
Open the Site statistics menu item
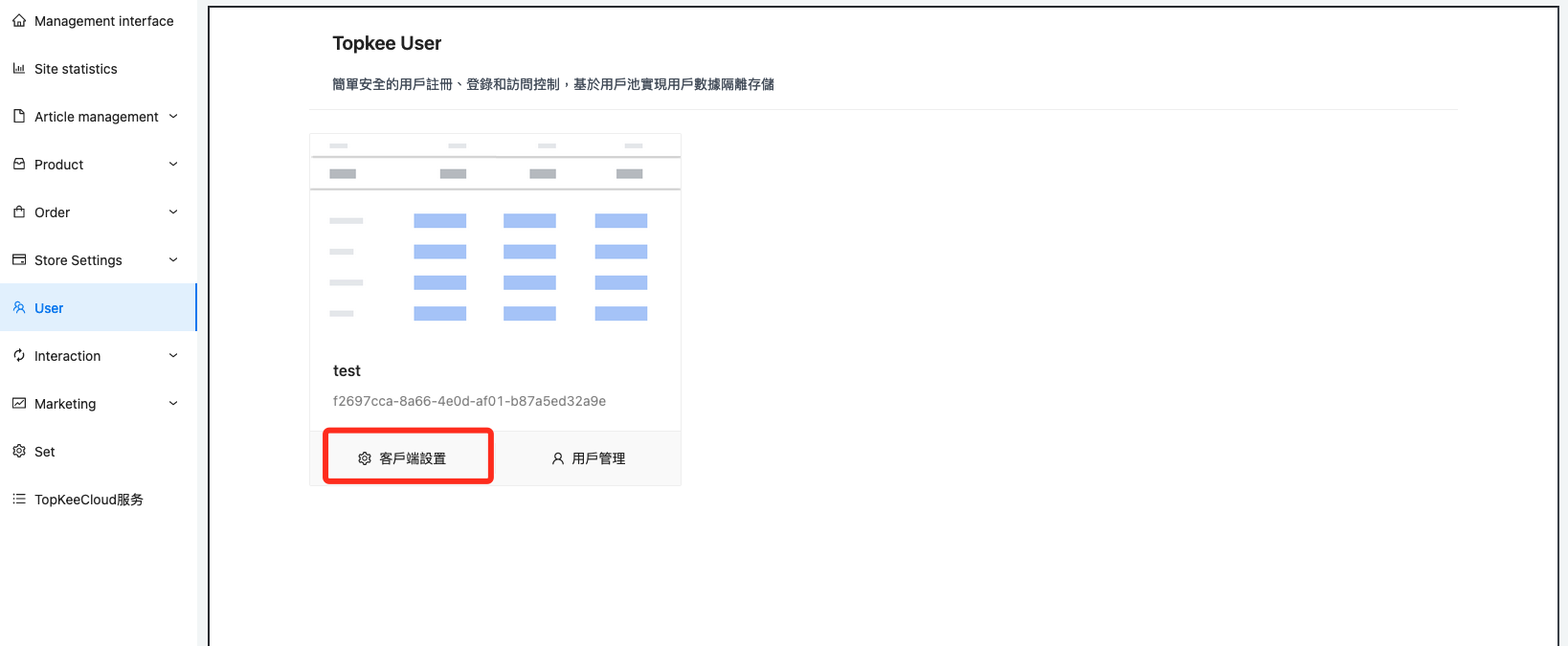point(76,69)
